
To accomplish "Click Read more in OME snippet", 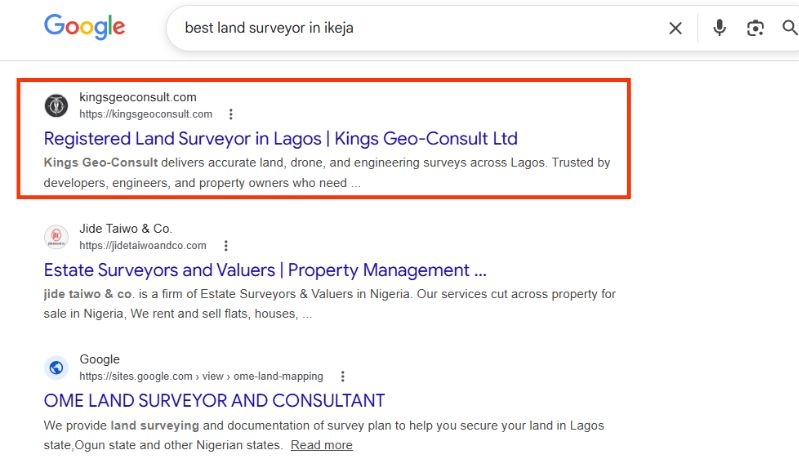I will click(322, 445).
